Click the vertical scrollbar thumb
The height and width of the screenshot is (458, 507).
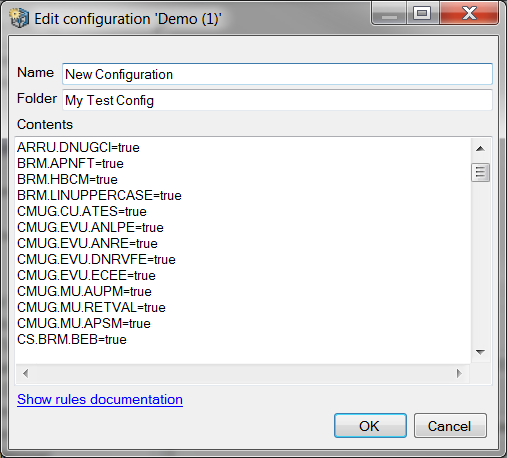coord(480,172)
